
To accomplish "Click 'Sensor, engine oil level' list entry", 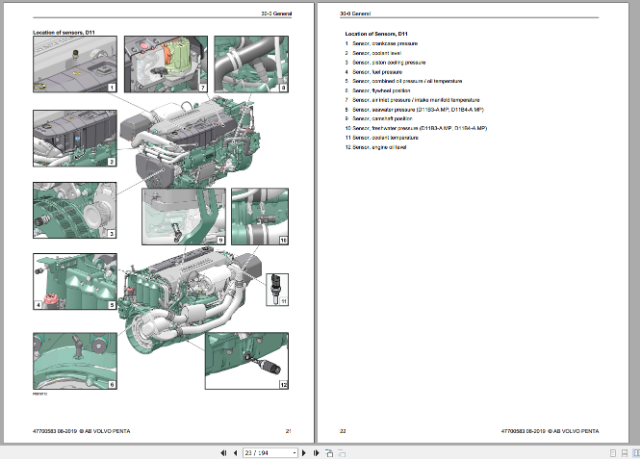I will (379, 147).
